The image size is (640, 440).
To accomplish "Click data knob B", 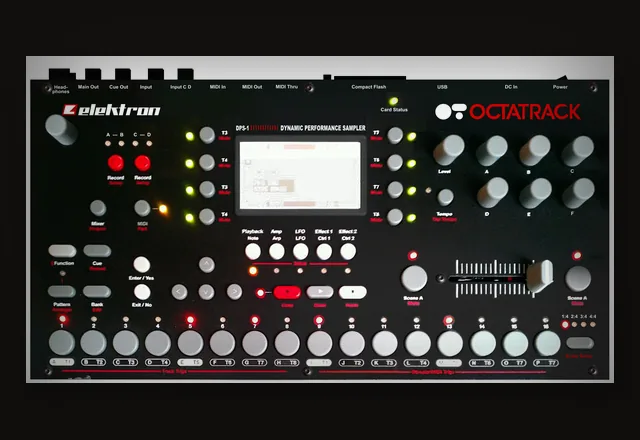I will [x=535, y=150].
